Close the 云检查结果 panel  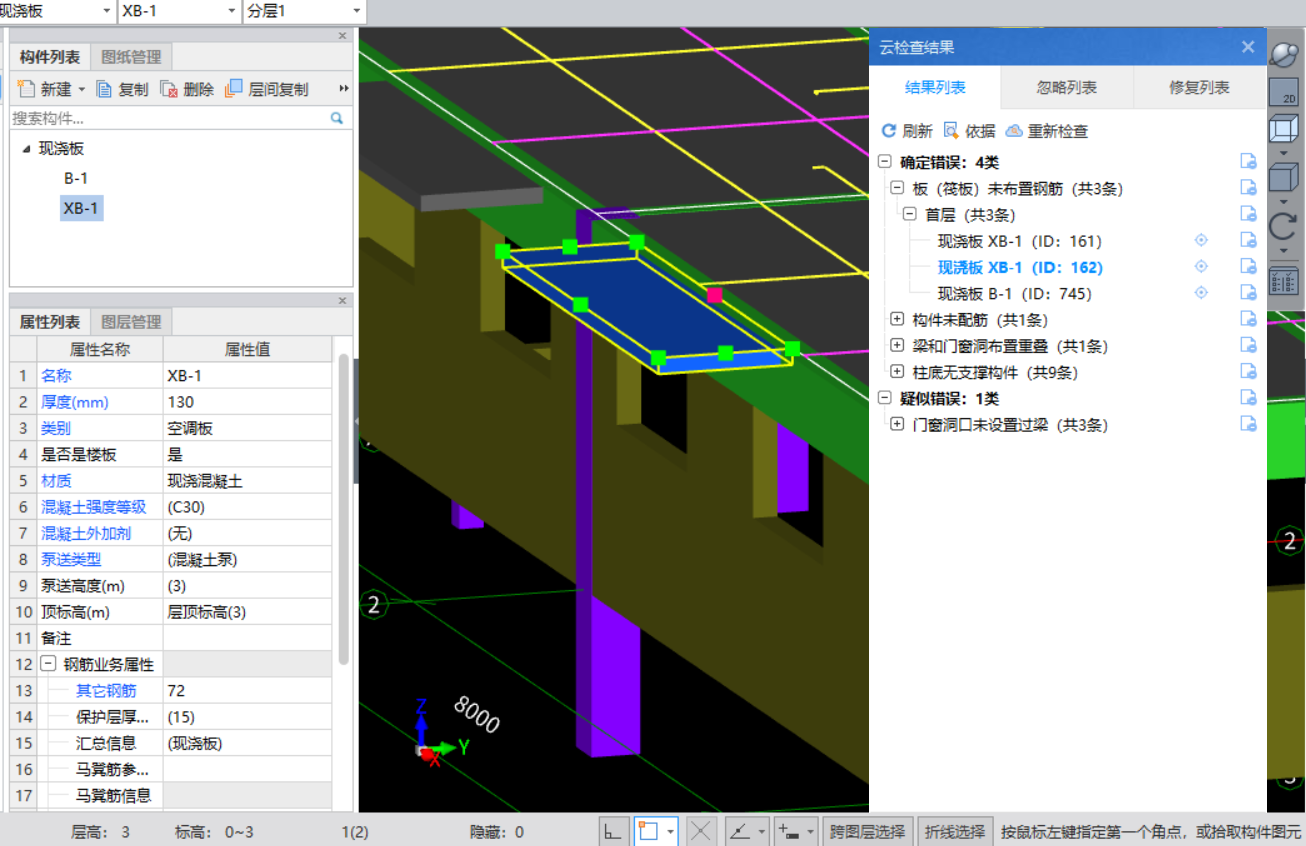pyautogui.click(x=1248, y=47)
